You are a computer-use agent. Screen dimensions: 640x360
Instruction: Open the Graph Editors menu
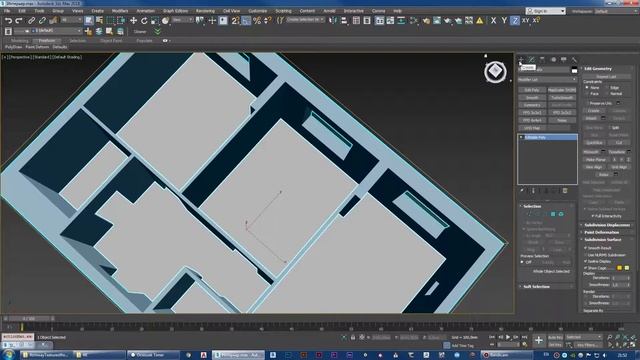[176, 11]
